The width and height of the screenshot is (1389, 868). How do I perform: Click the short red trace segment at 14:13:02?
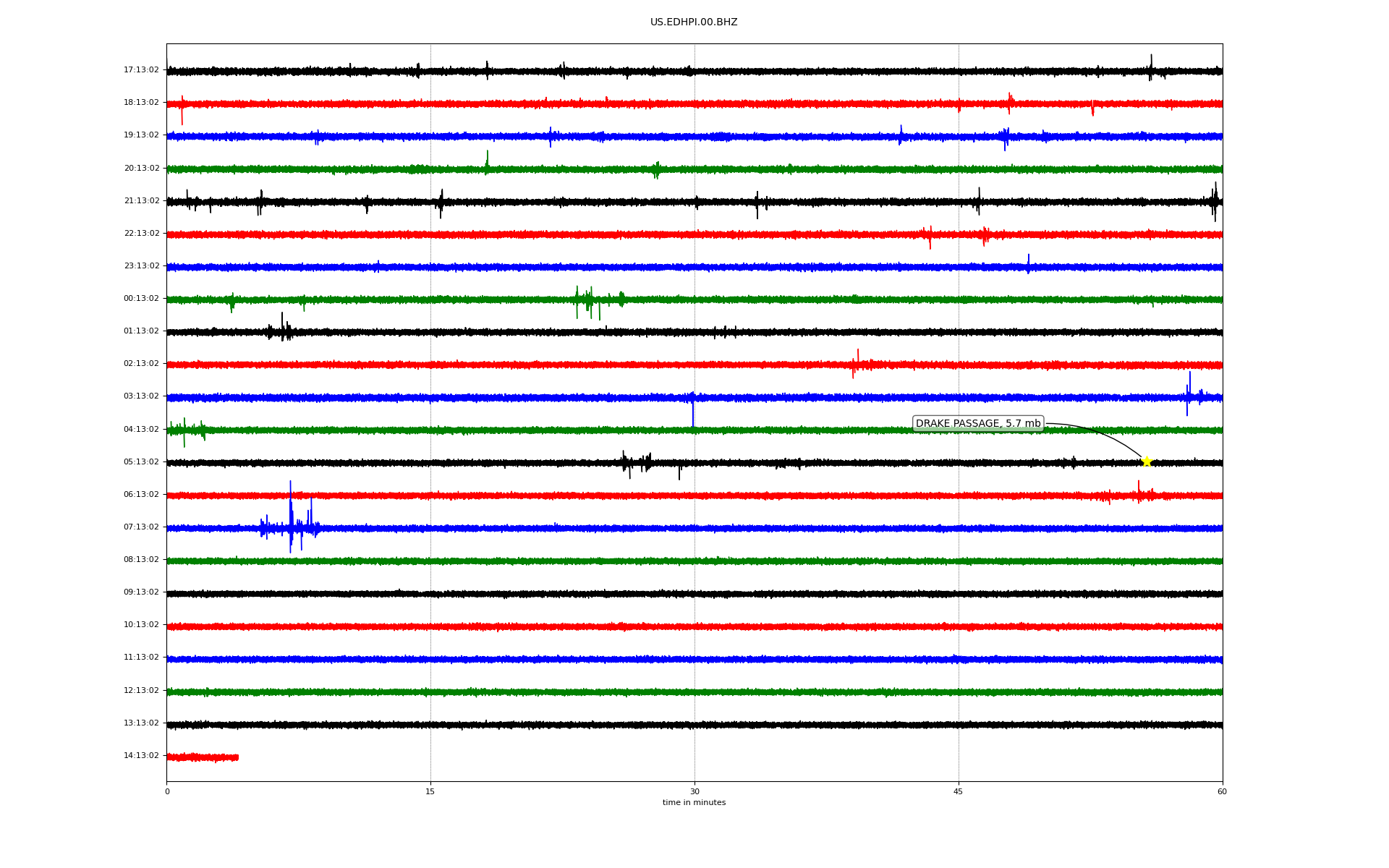pyautogui.click(x=203, y=757)
